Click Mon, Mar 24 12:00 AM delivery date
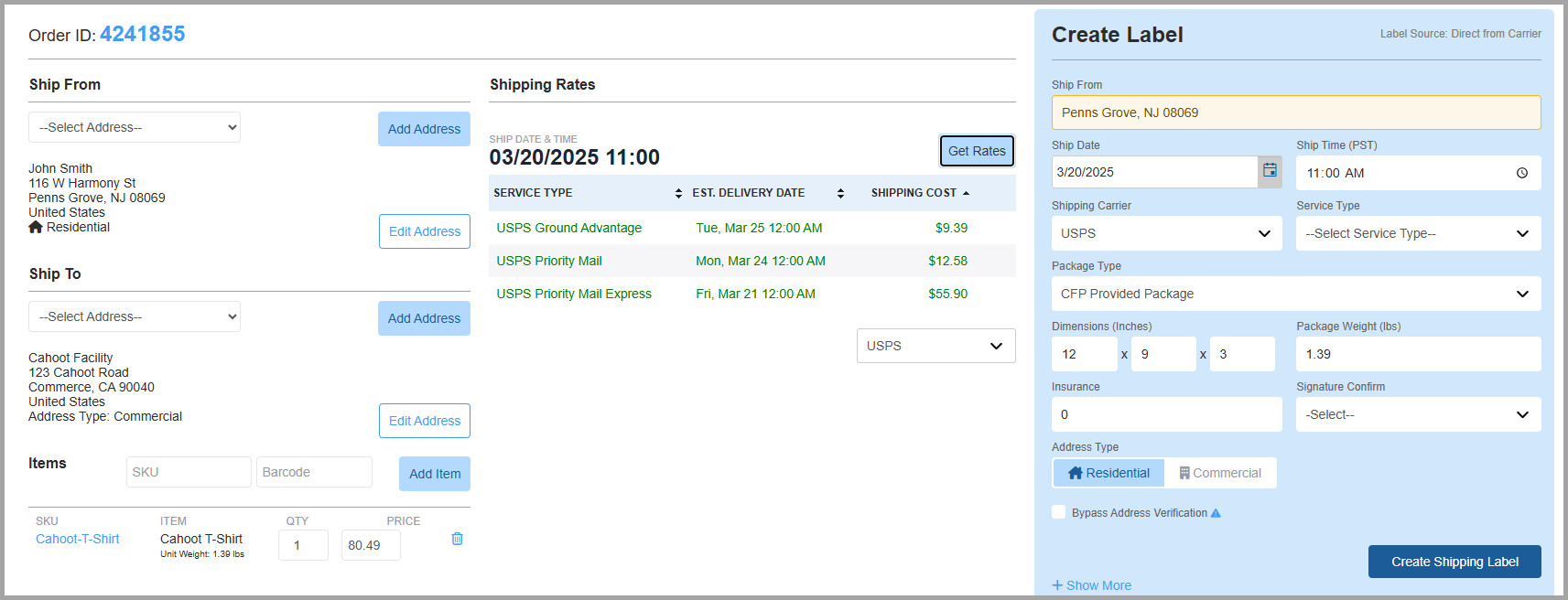 click(761, 261)
